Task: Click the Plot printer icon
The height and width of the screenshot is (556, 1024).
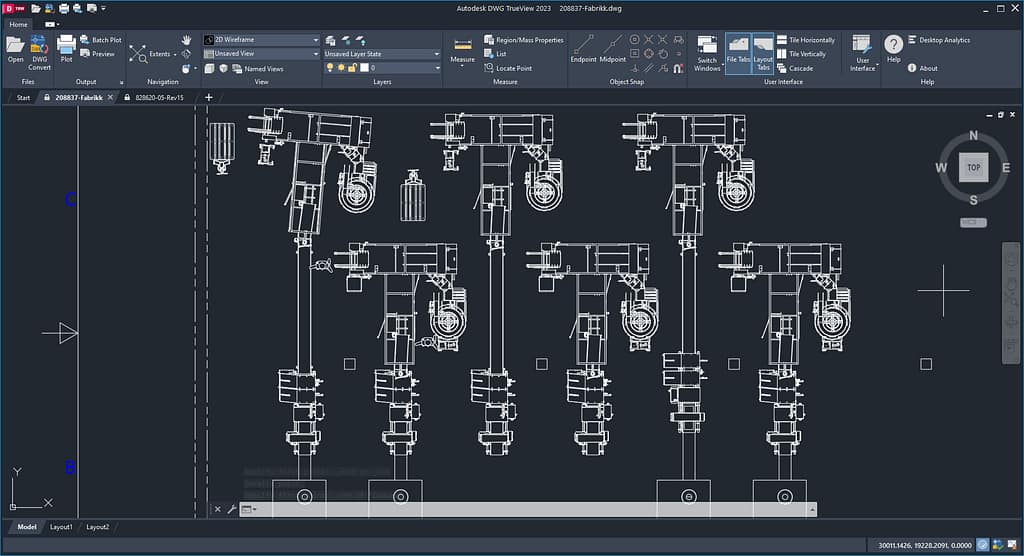Action: point(66,46)
